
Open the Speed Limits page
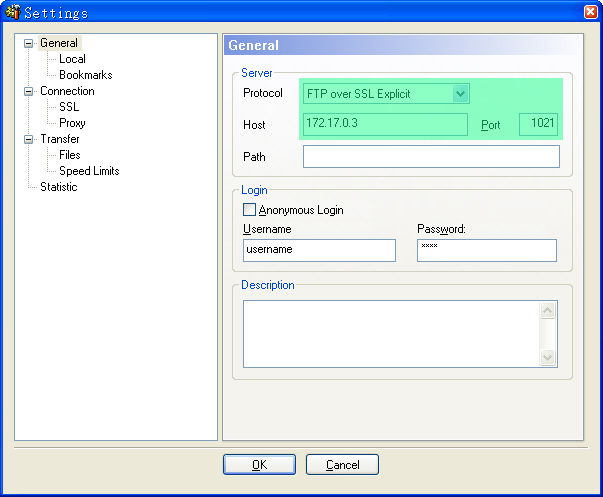[x=89, y=171]
